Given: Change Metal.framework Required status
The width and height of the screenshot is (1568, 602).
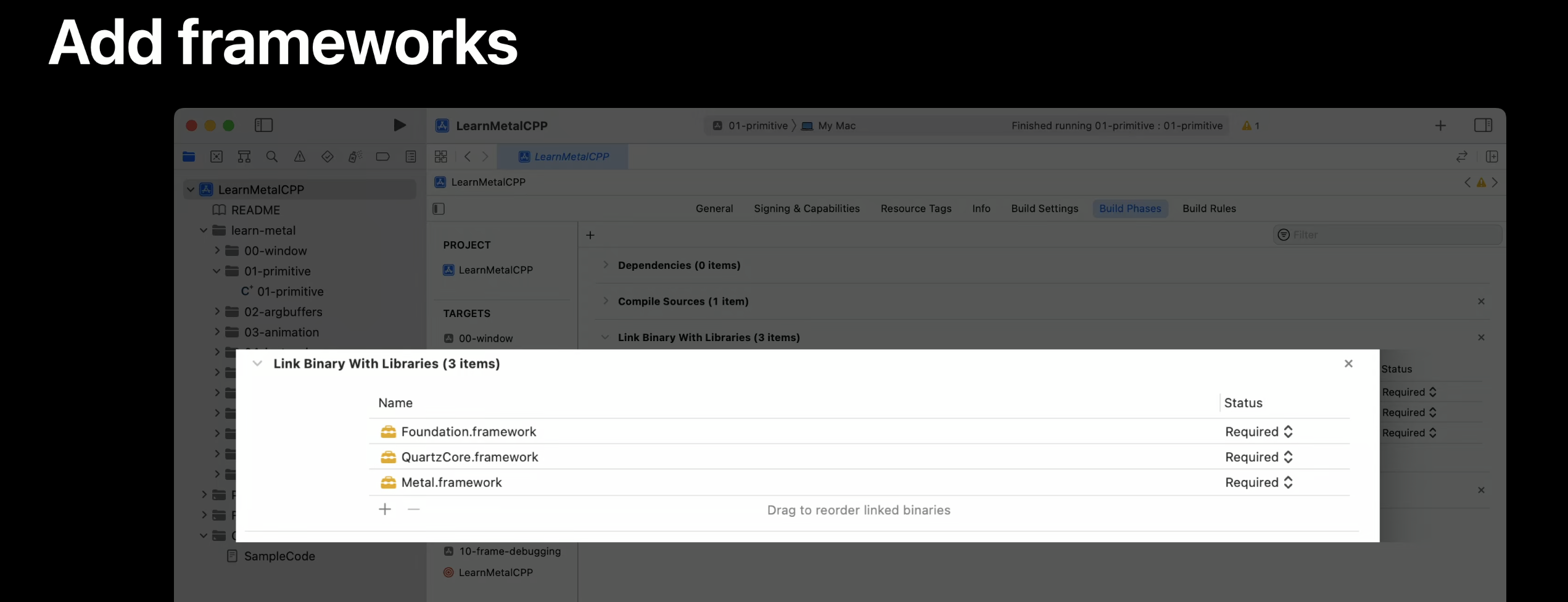Looking at the screenshot, I should click(x=1258, y=482).
